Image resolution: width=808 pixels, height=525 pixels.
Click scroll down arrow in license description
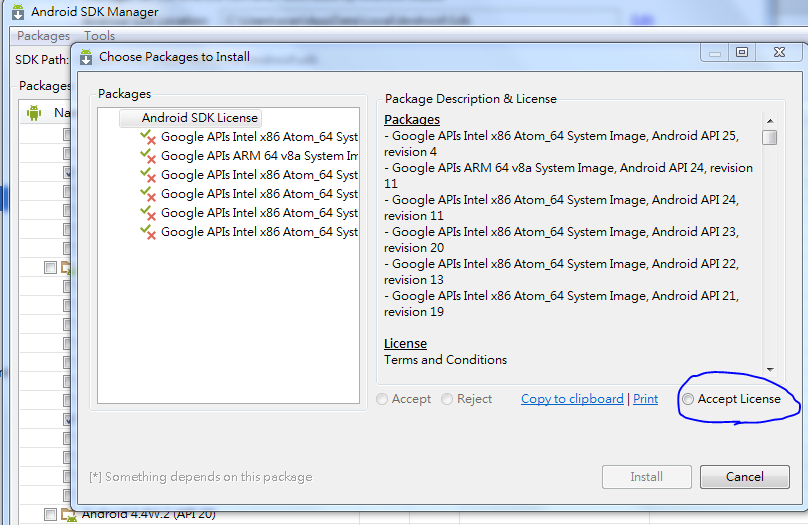pyautogui.click(x=770, y=369)
